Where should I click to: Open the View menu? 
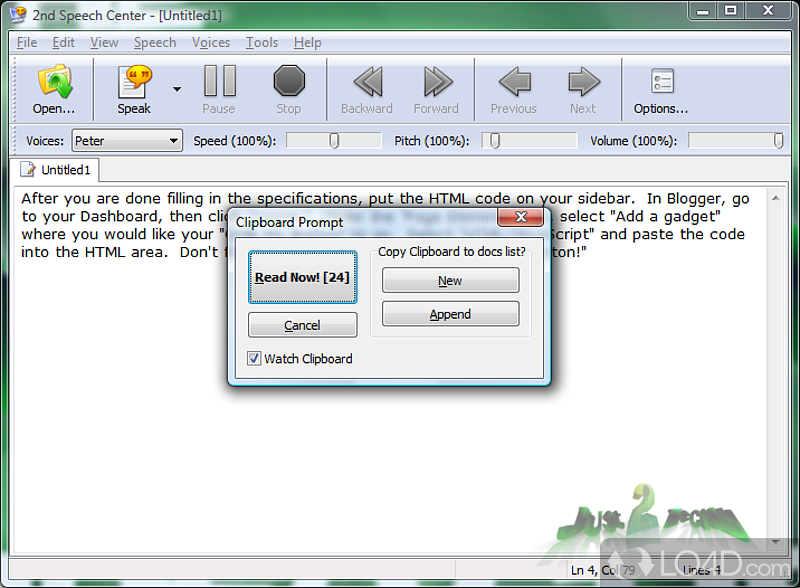click(104, 42)
